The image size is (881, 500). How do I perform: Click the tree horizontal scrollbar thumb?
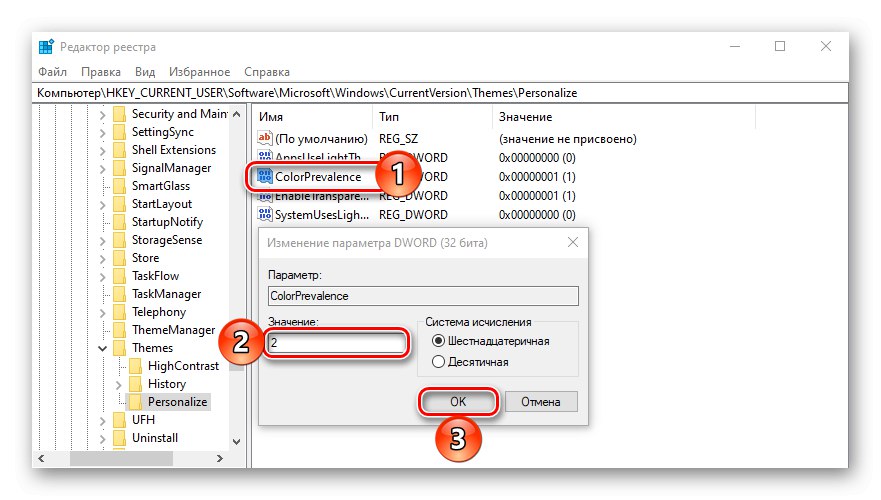pos(121,458)
